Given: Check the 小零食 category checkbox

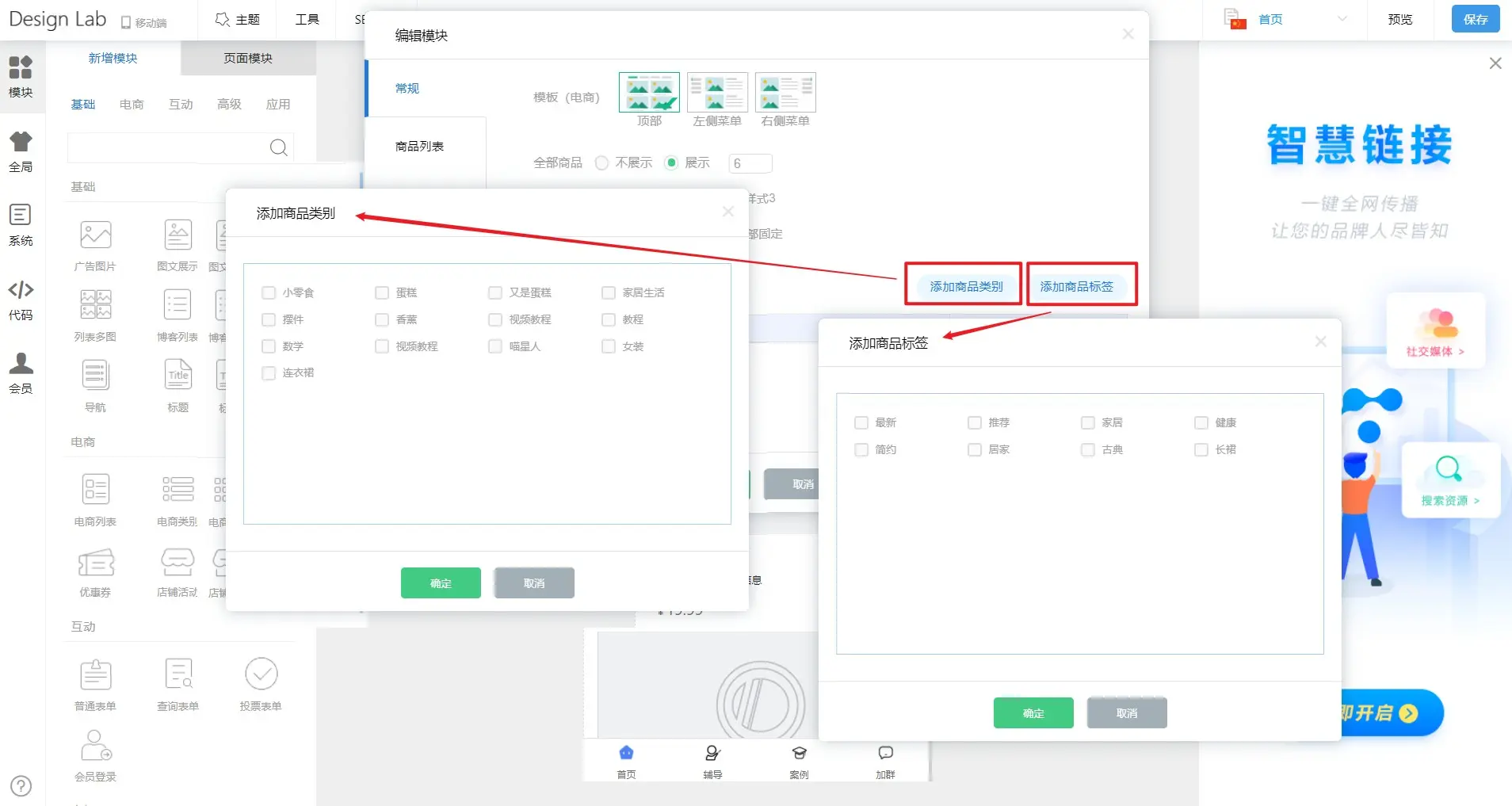Looking at the screenshot, I should click(x=269, y=293).
